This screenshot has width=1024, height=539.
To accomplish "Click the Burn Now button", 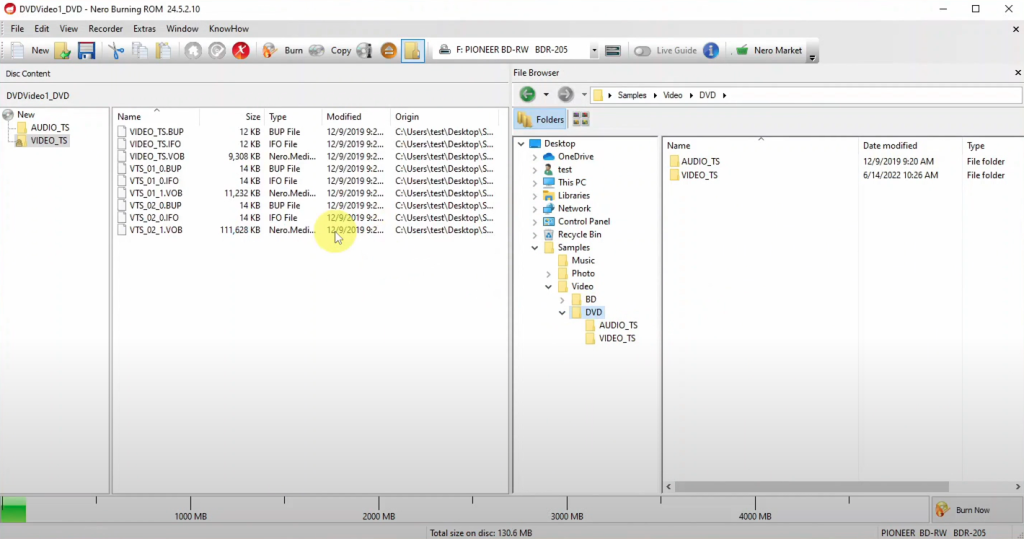I will 963,510.
